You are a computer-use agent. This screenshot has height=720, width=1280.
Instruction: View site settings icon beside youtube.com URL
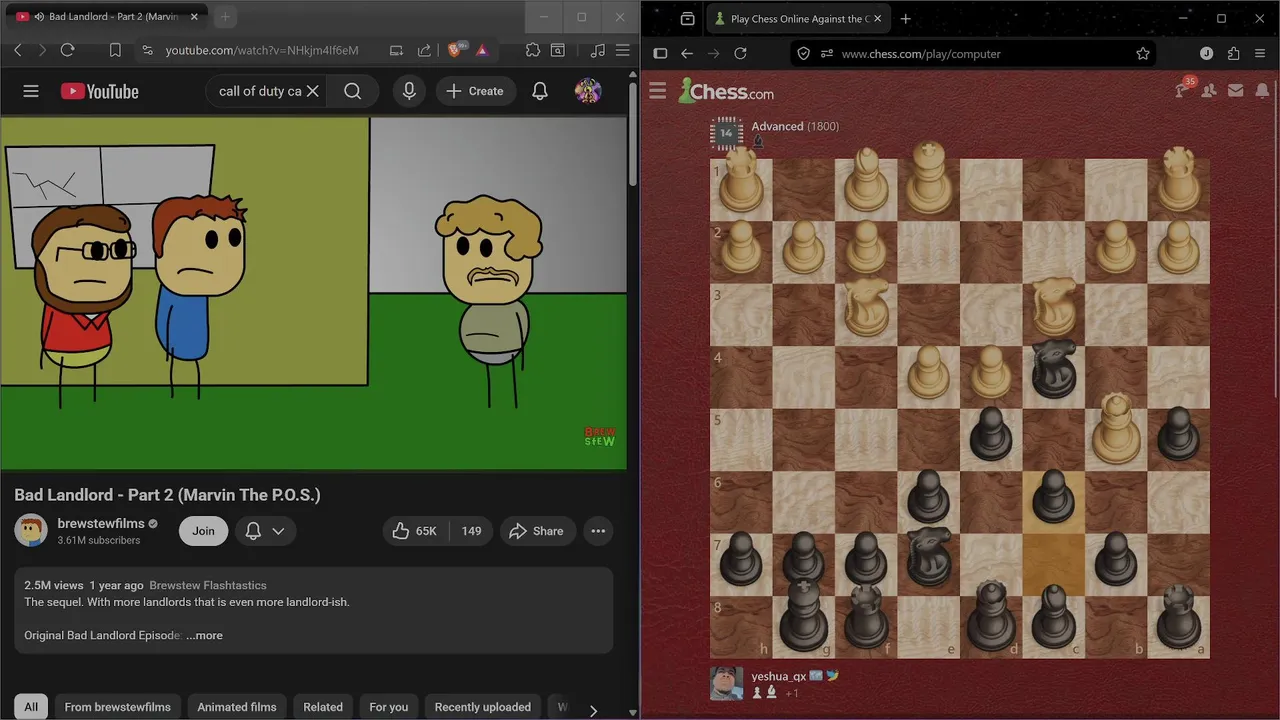(147, 50)
